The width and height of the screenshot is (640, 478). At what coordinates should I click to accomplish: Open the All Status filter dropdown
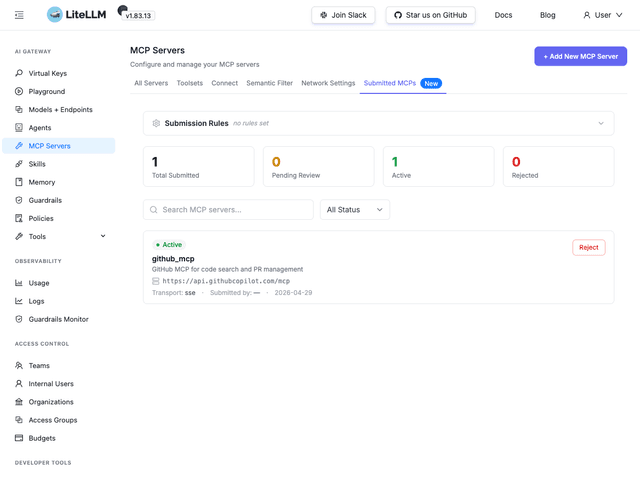tap(355, 210)
